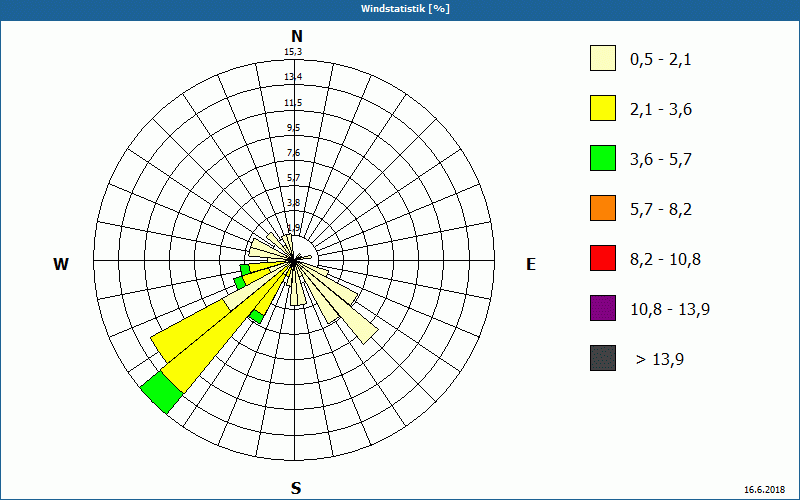Click the purple 10,8 - 13,9 legend swatch
Screen dimensions: 800x500
tap(603, 308)
